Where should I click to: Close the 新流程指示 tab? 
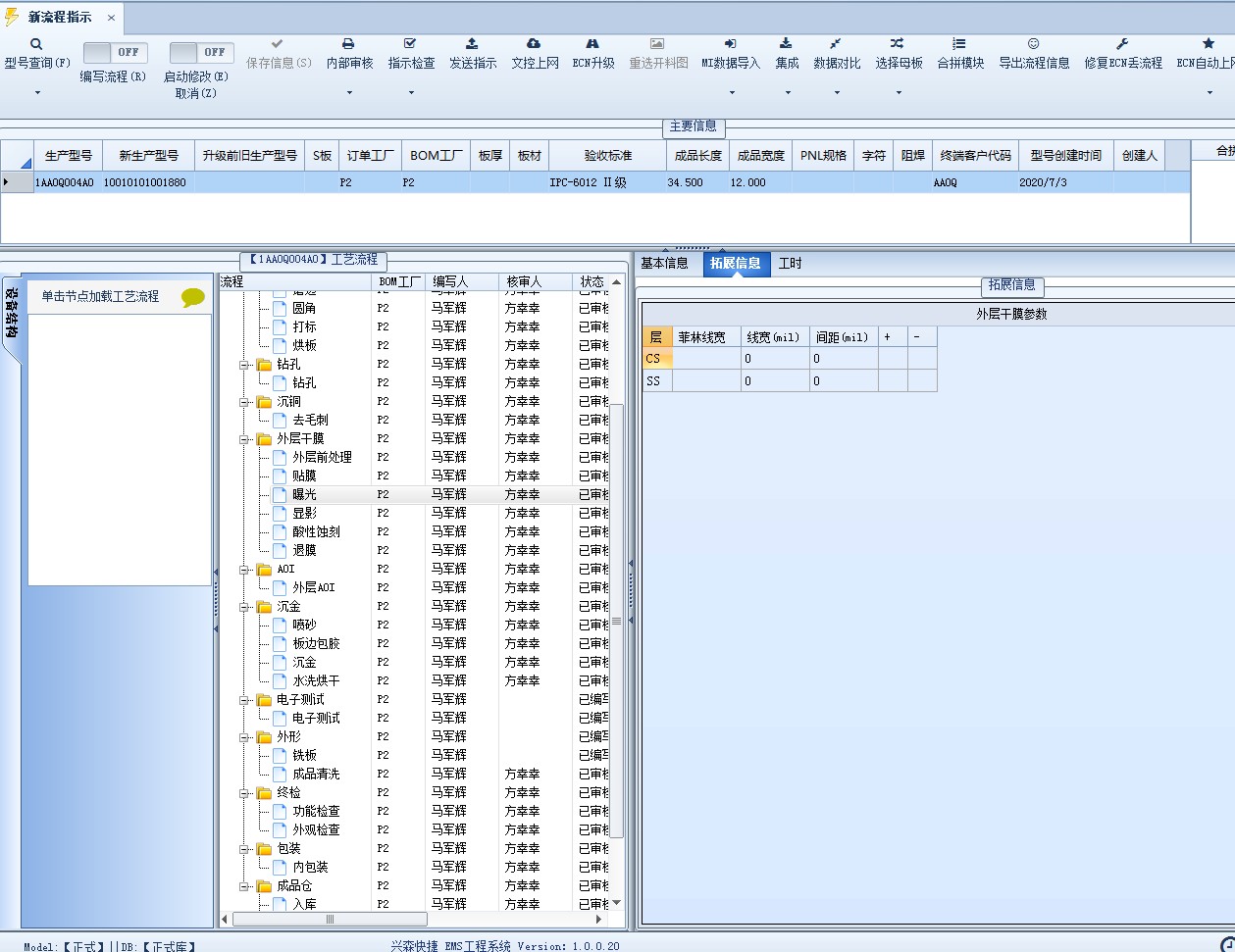click(111, 18)
